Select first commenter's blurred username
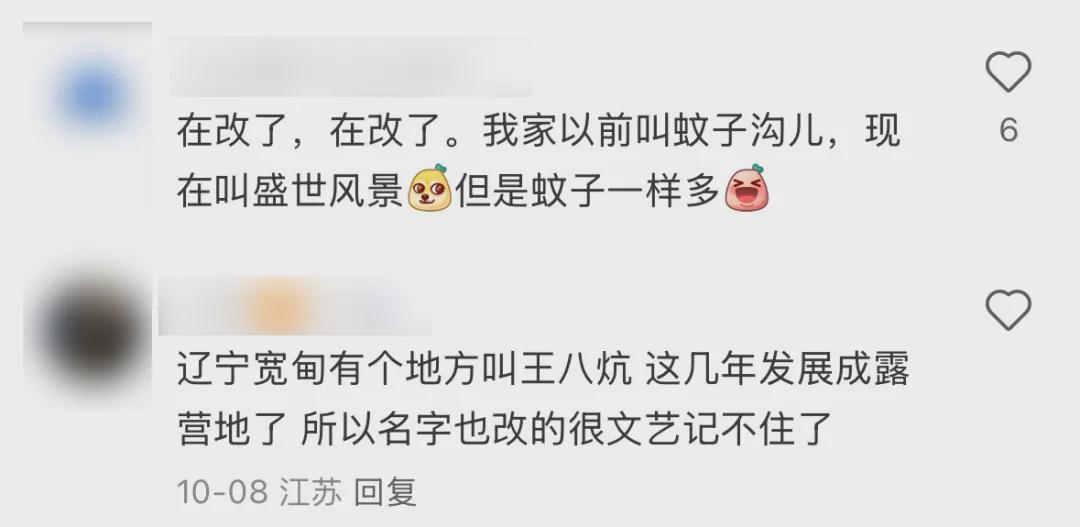The height and width of the screenshot is (527, 1080). [350, 67]
